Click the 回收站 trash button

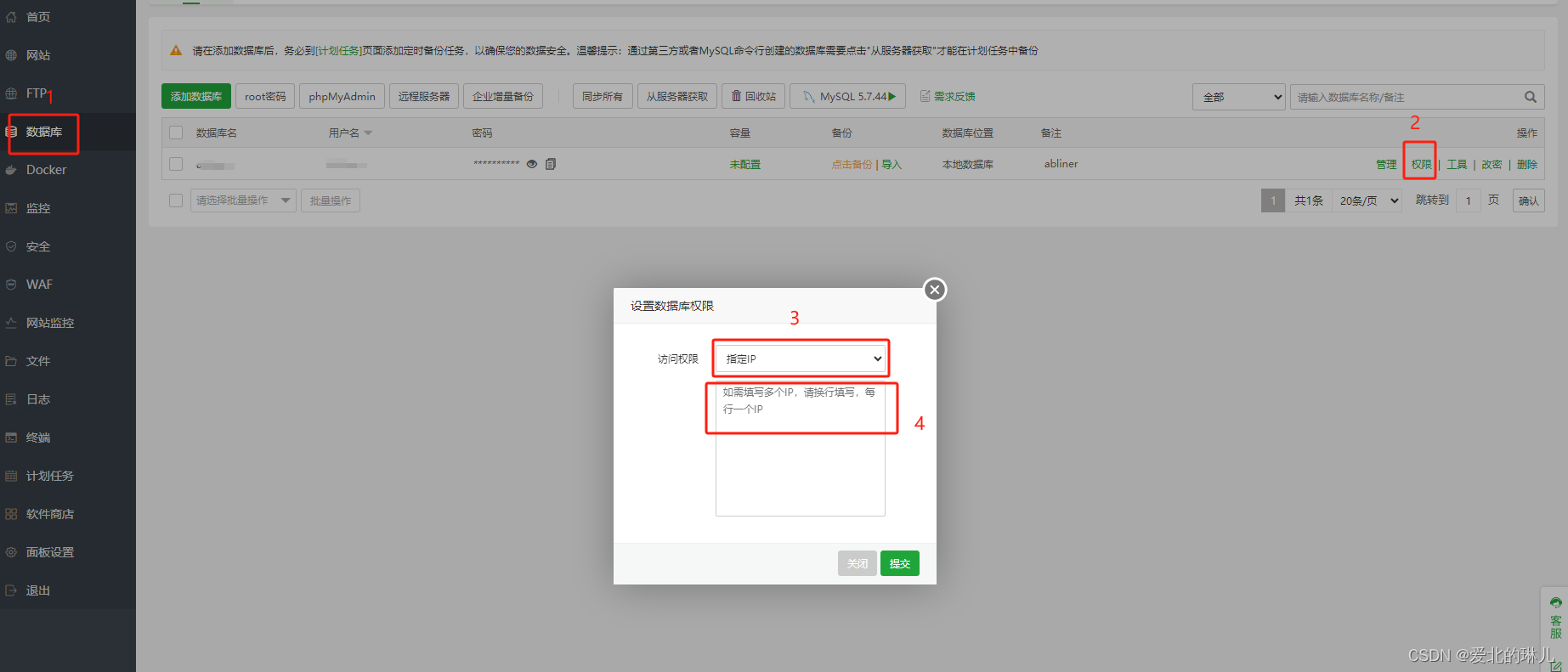tap(754, 96)
